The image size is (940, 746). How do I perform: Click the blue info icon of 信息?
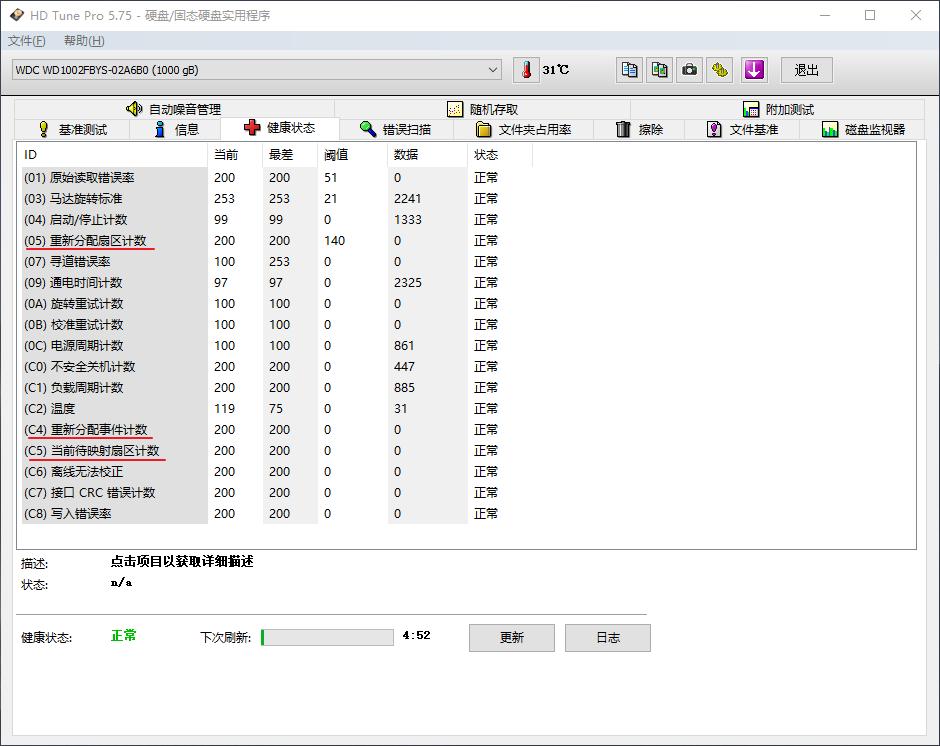tap(159, 129)
